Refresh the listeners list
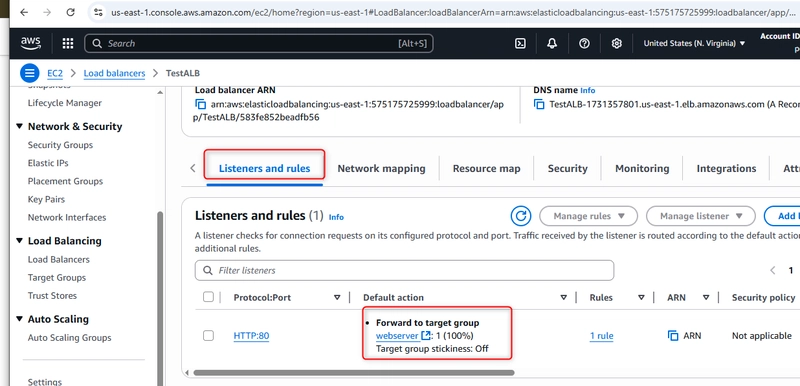 [520, 216]
